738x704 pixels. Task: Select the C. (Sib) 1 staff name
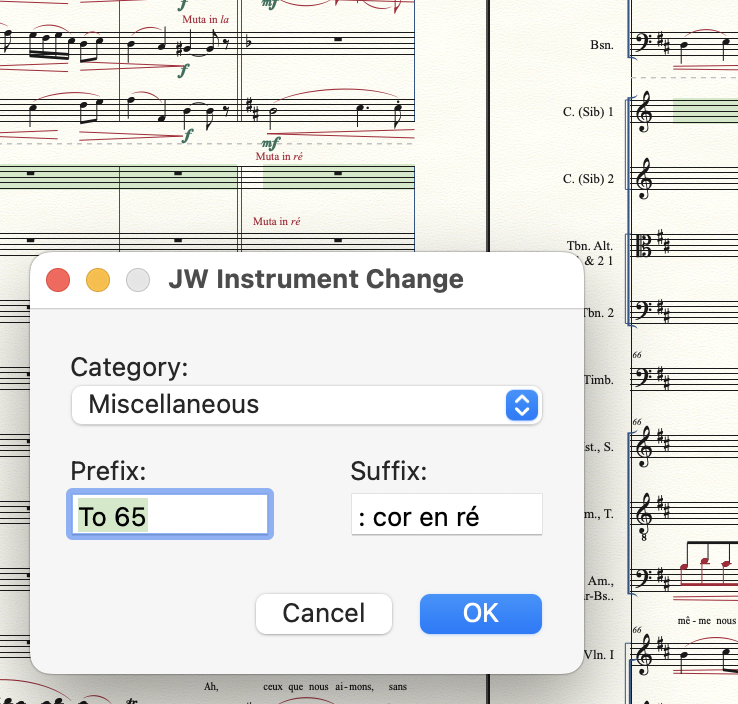click(588, 113)
